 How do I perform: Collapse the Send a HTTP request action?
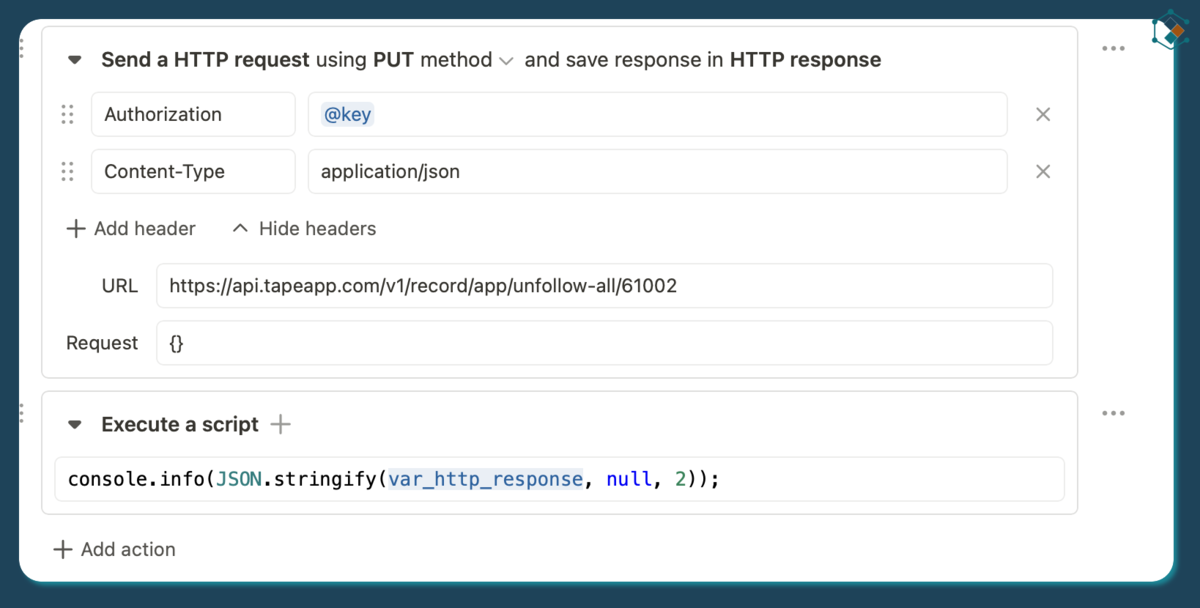coord(74,60)
